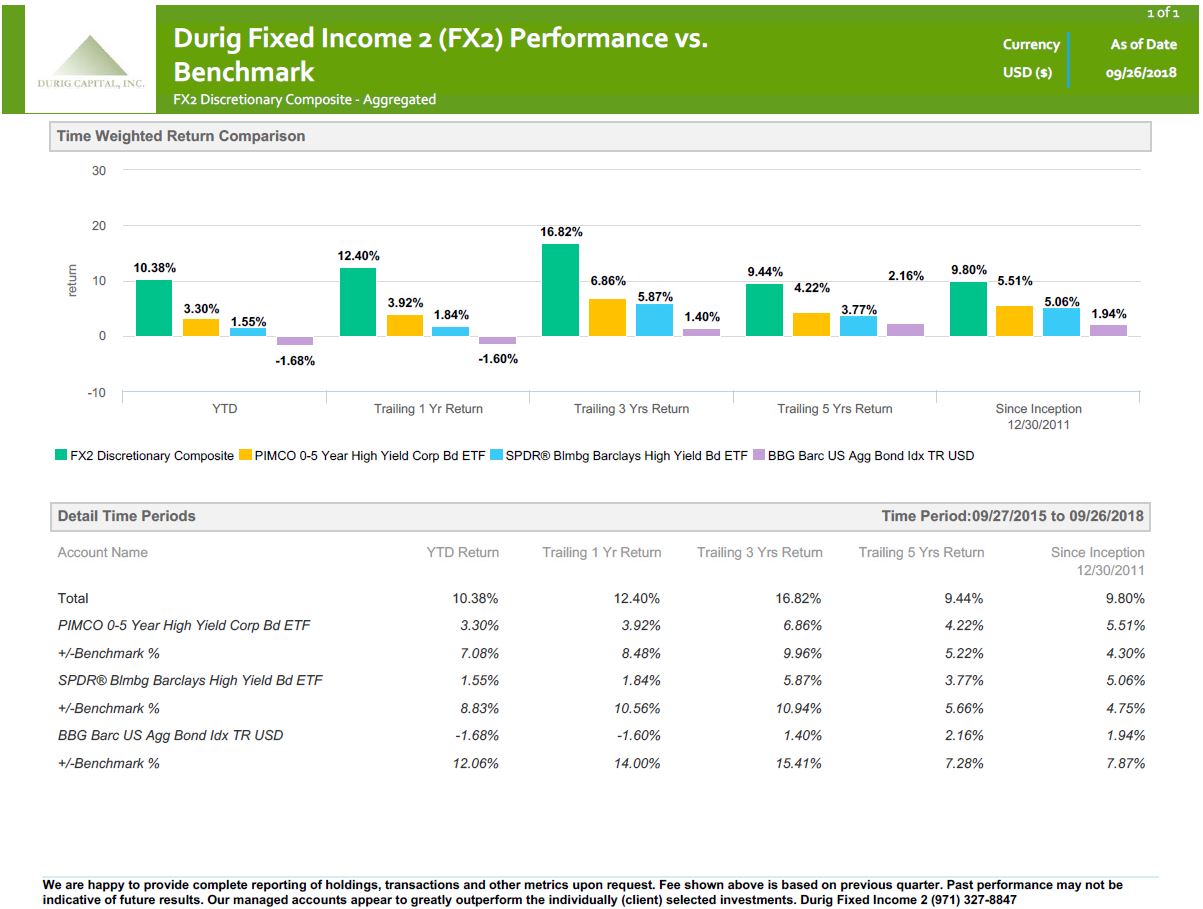Click the Since Inception blue bar 5.06%
Image resolution: width=1203 pixels, height=909 pixels.
click(x=1061, y=323)
